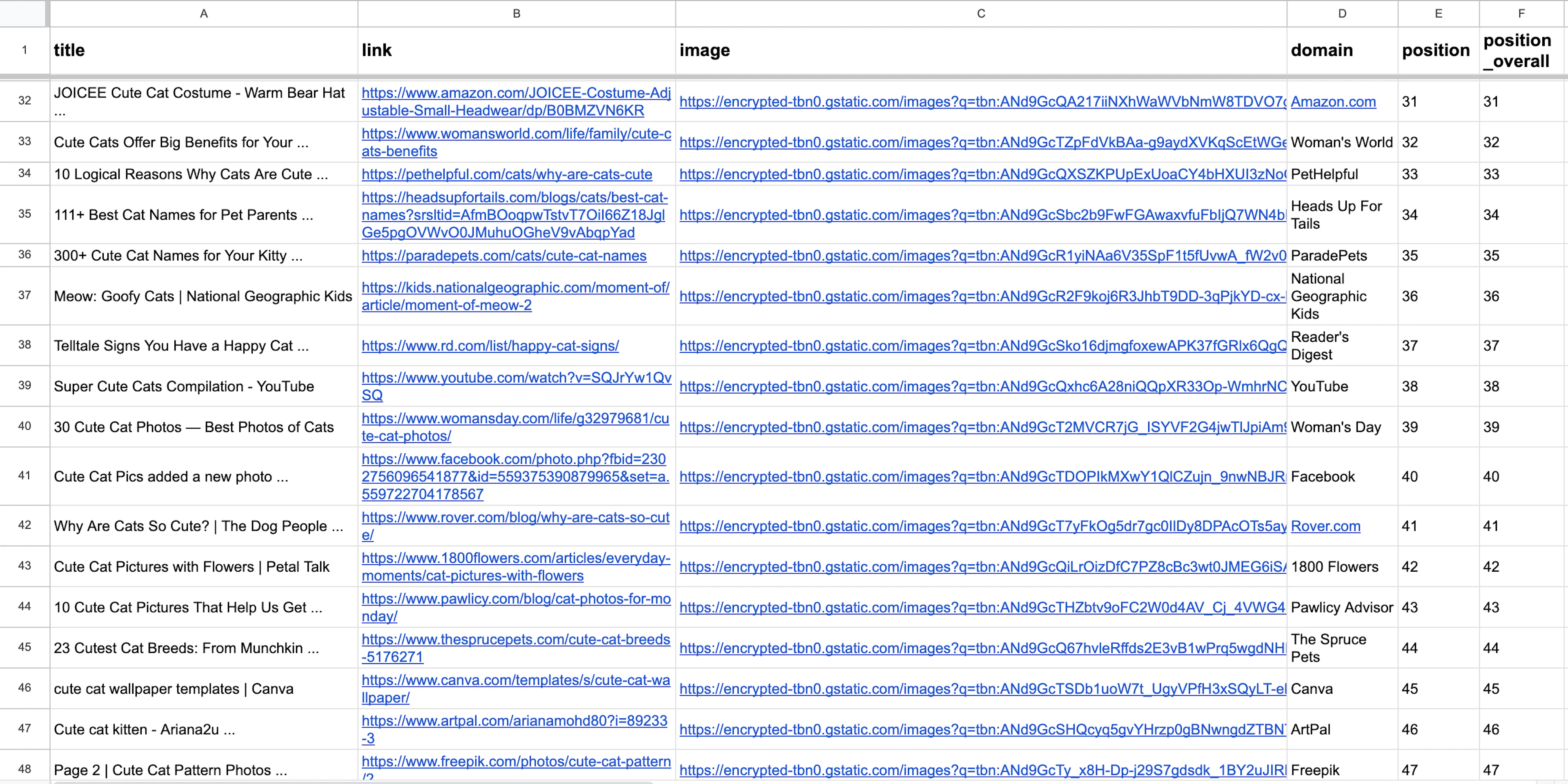Open the womansday.com cute-cat-photos link
Viewport: 1568px width, 784px height.
coord(515,427)
